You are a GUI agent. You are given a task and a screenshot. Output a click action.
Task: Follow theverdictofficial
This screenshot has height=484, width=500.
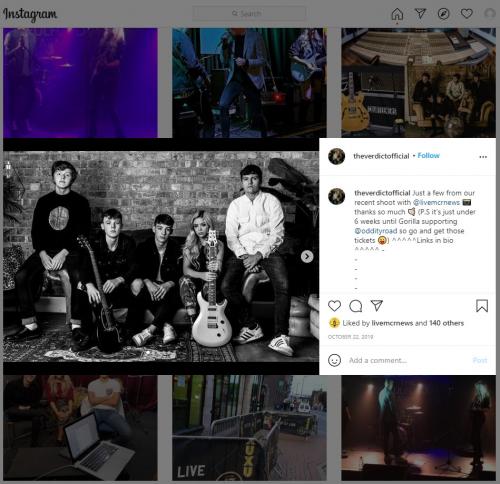[x=428, y=156]
